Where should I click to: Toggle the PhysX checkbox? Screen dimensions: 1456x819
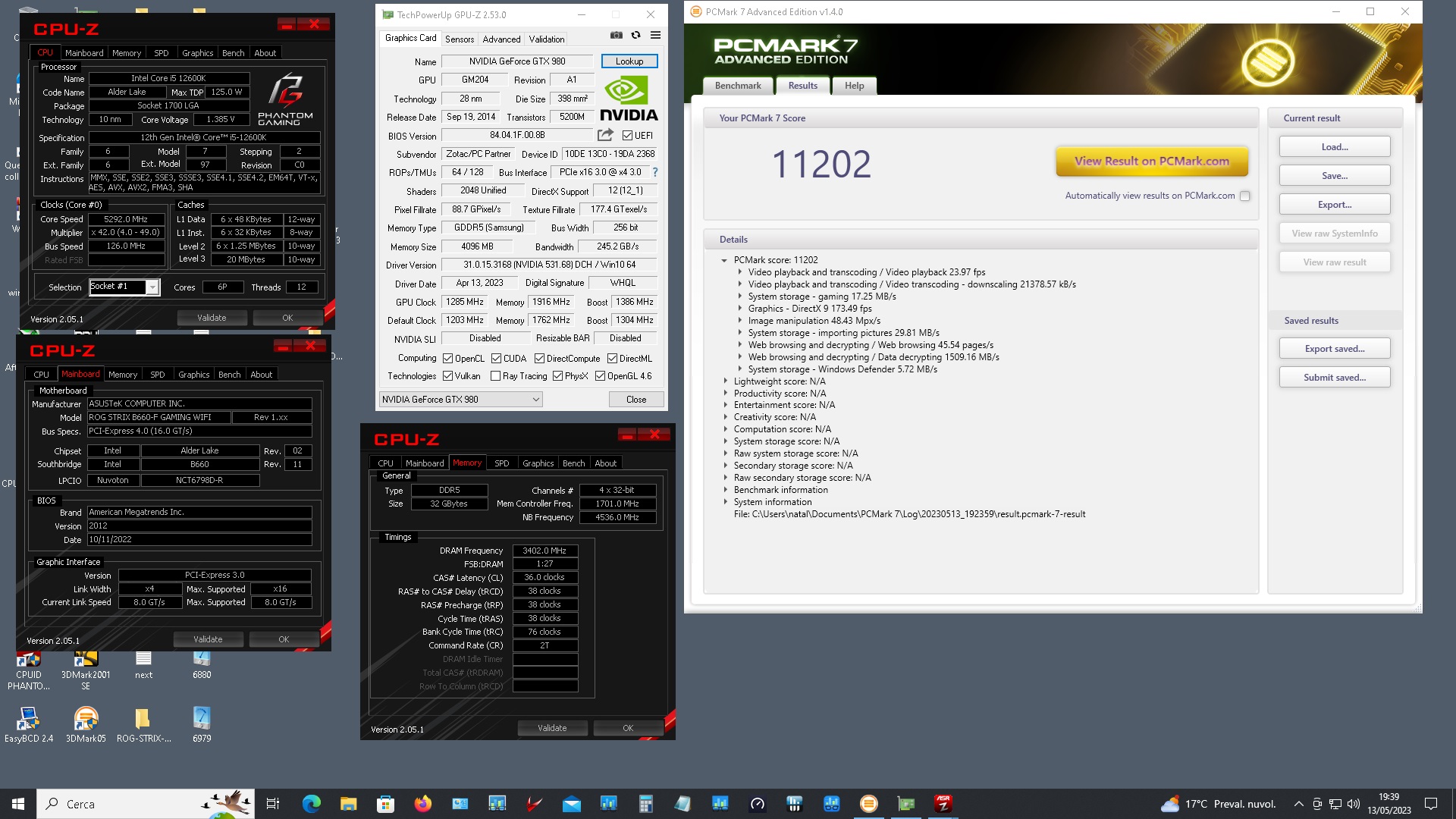(x=557, y=376)
